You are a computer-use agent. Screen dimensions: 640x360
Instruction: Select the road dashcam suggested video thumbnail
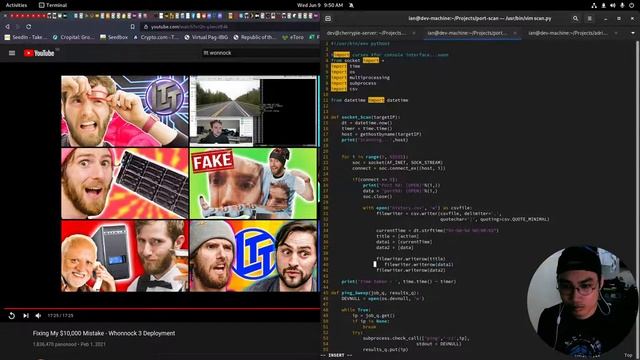[253, 111]
